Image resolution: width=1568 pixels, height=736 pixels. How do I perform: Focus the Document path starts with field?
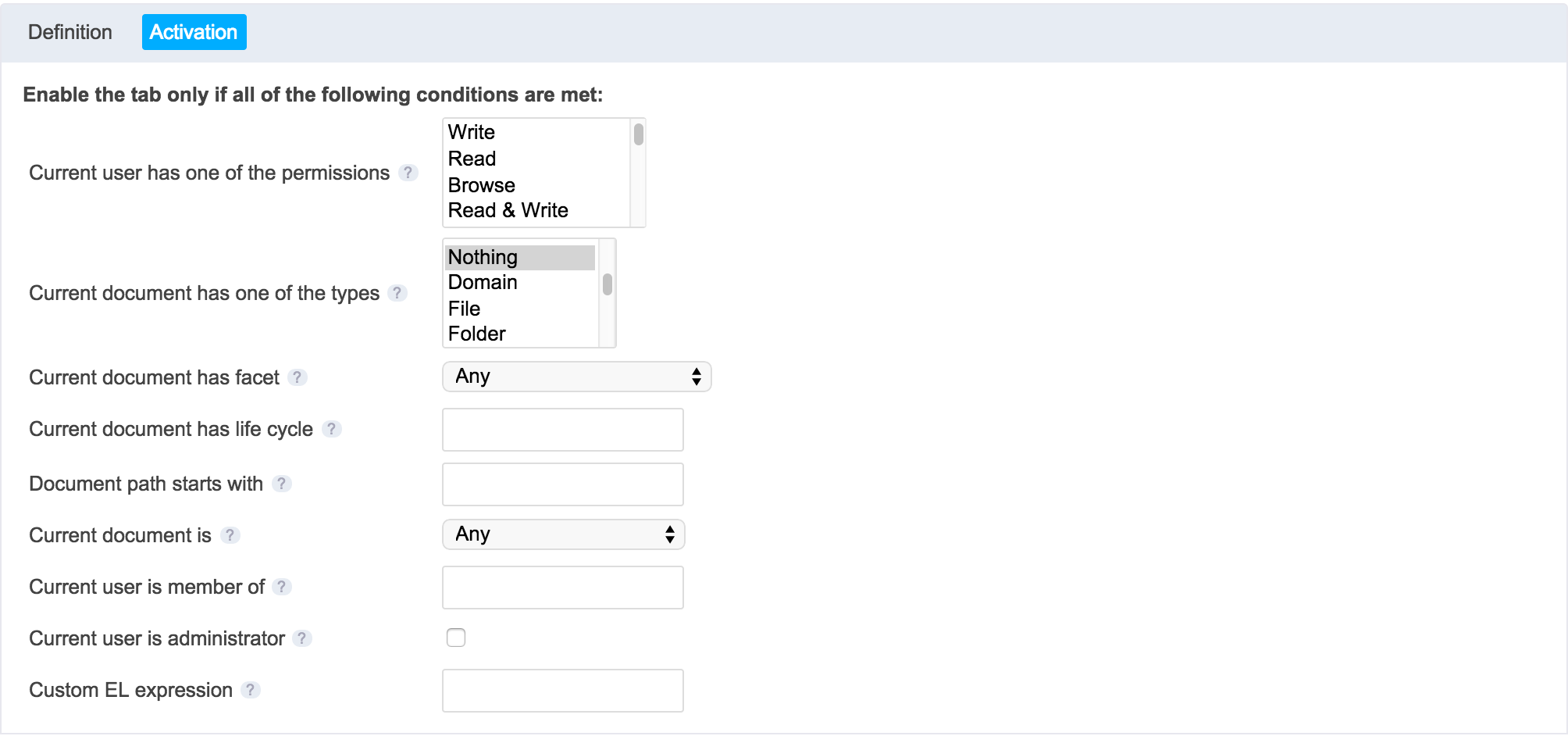[x=563, y=484]
